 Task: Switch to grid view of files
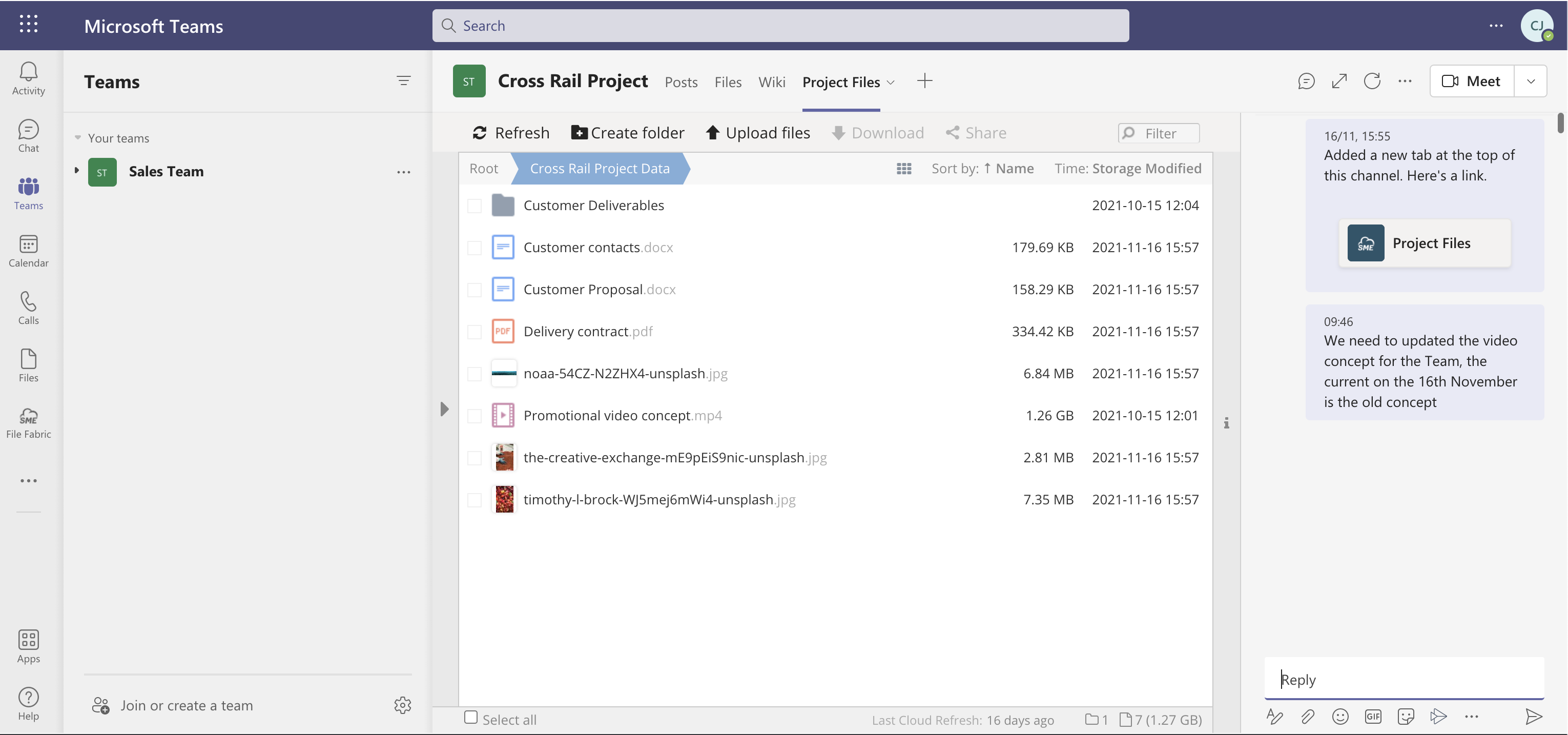(903, 169)
